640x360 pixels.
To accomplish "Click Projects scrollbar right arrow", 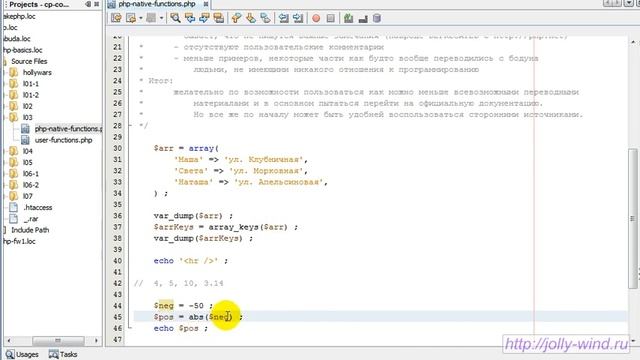I will pos(96,340).
